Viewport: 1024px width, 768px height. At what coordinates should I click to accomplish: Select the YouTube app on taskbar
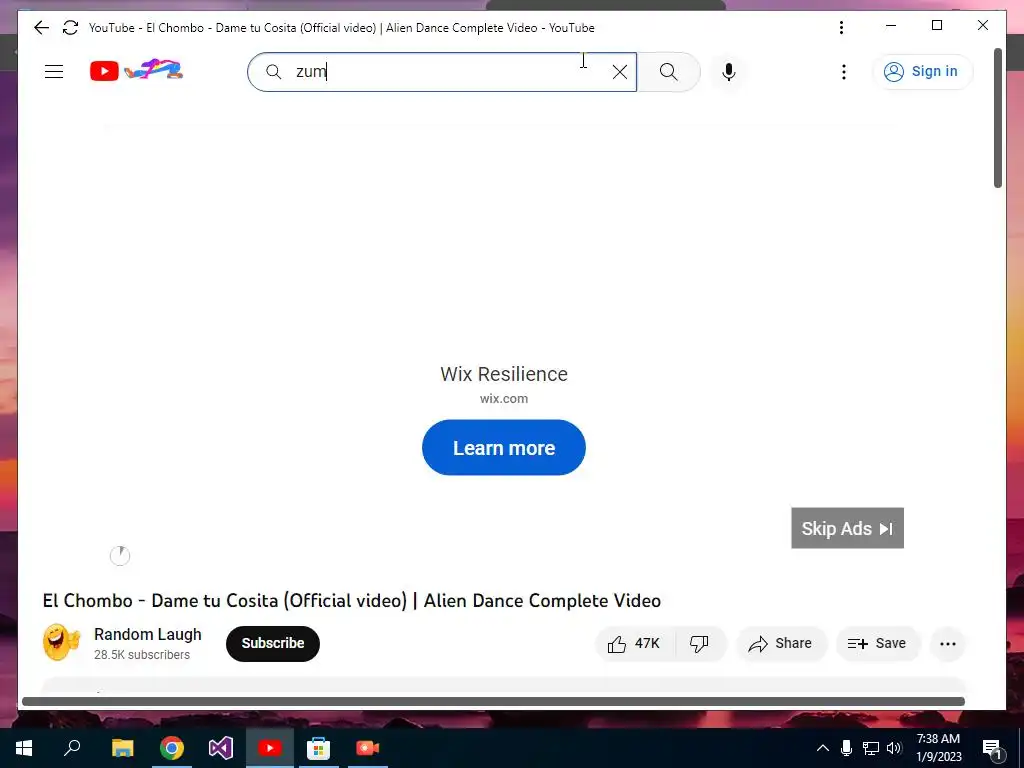(x=270, y=748)
